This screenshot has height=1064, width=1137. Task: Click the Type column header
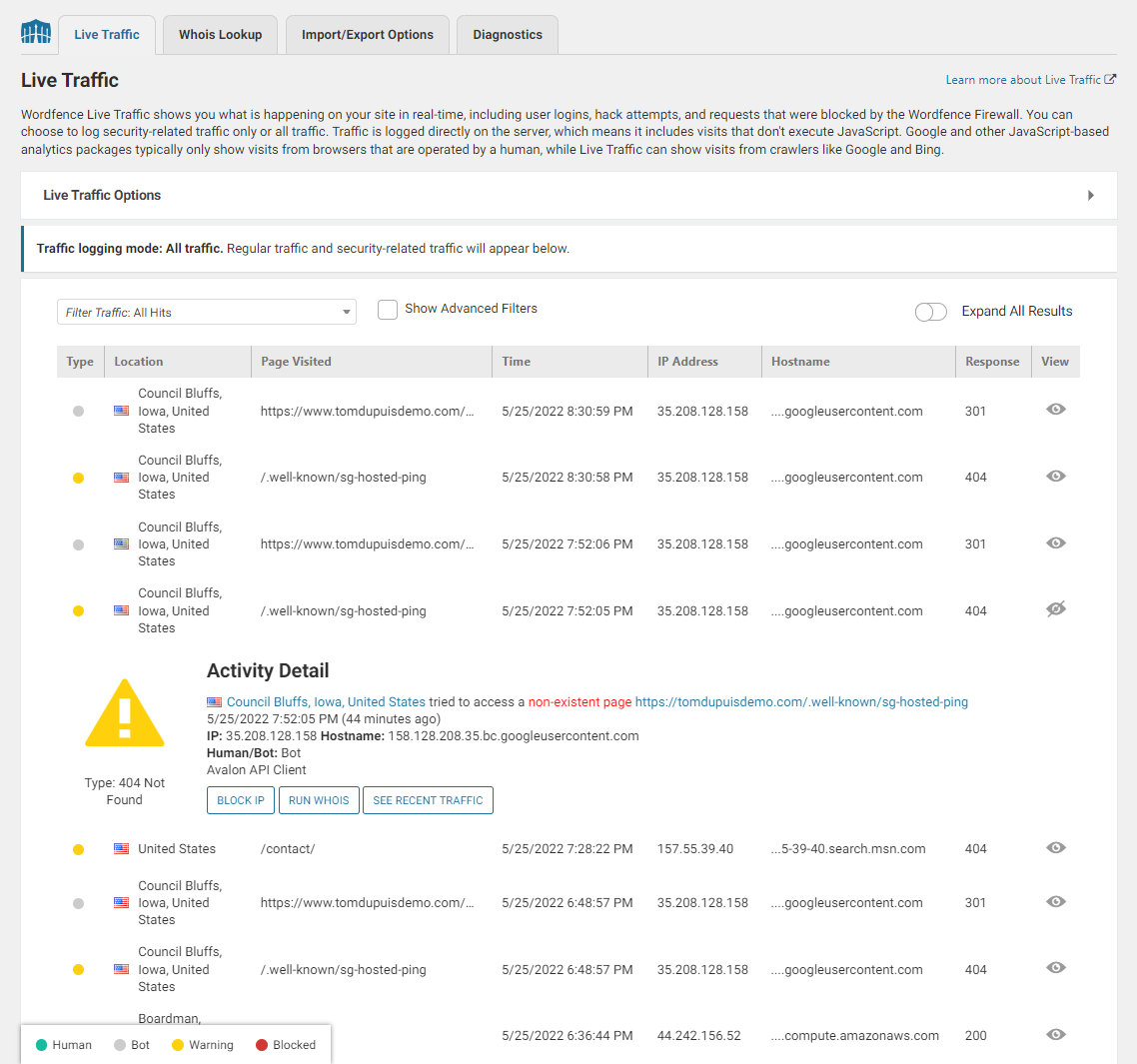point(80,362)
